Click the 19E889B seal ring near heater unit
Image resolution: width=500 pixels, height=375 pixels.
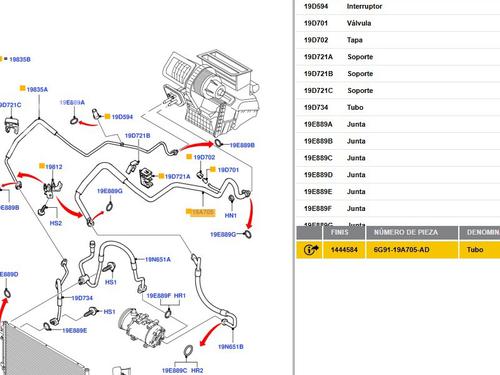[218, 143]
